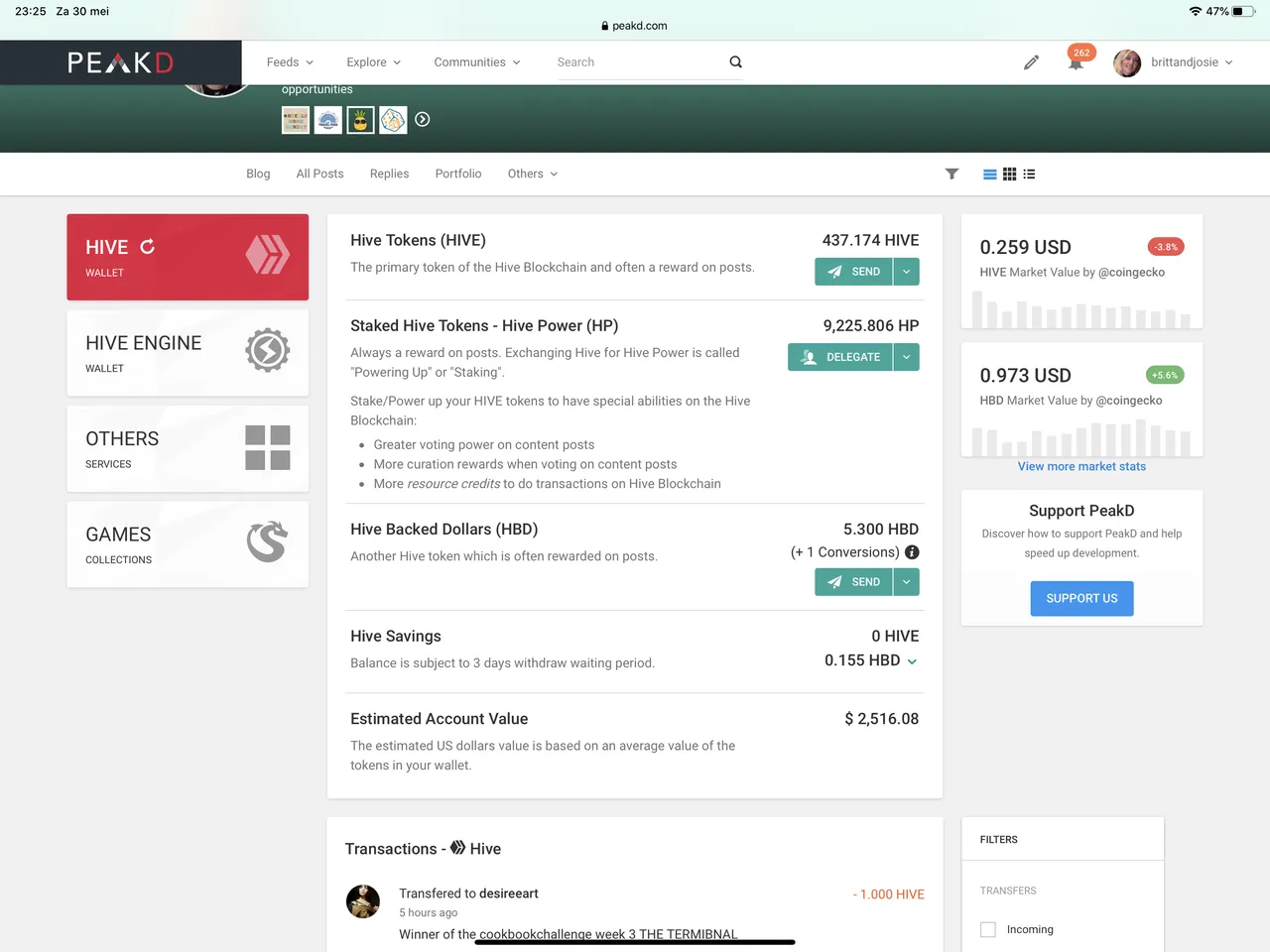Open dropdown arrow next to HBD Send
The height and width of the screenshot is (952, 1270).
906,582
